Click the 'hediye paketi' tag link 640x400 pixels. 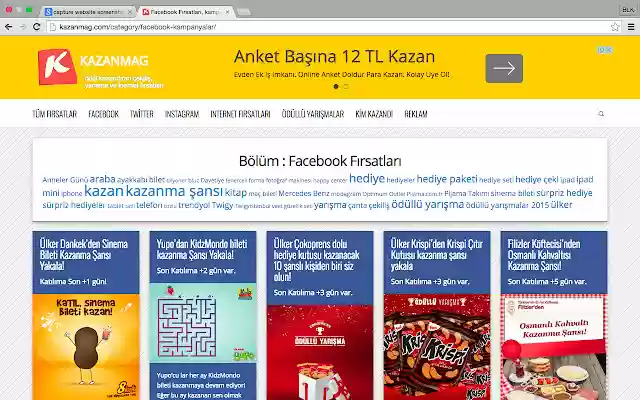[x=447, y=179]
